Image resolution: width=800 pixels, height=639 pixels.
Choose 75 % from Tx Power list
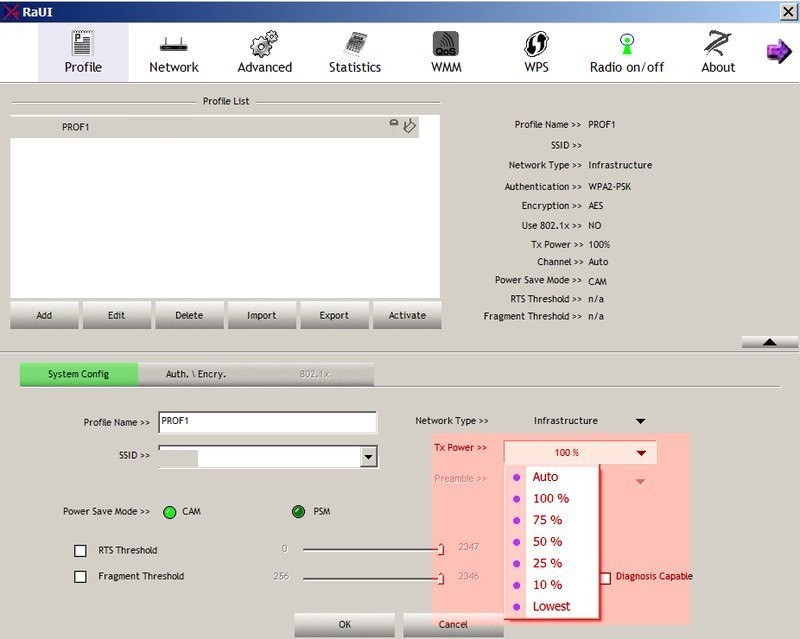[x=547, y=520]
